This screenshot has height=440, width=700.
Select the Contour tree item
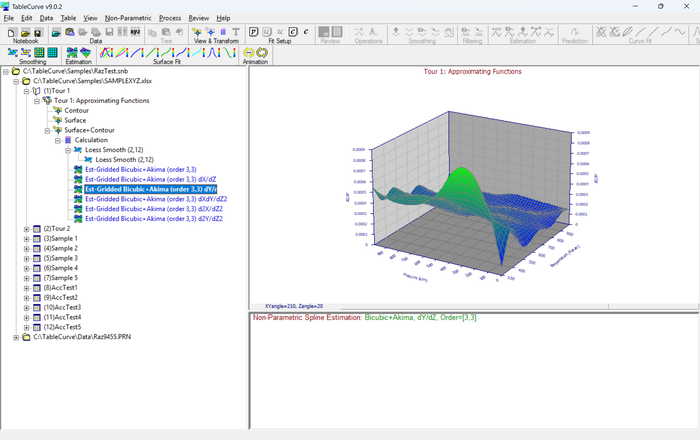76,110
